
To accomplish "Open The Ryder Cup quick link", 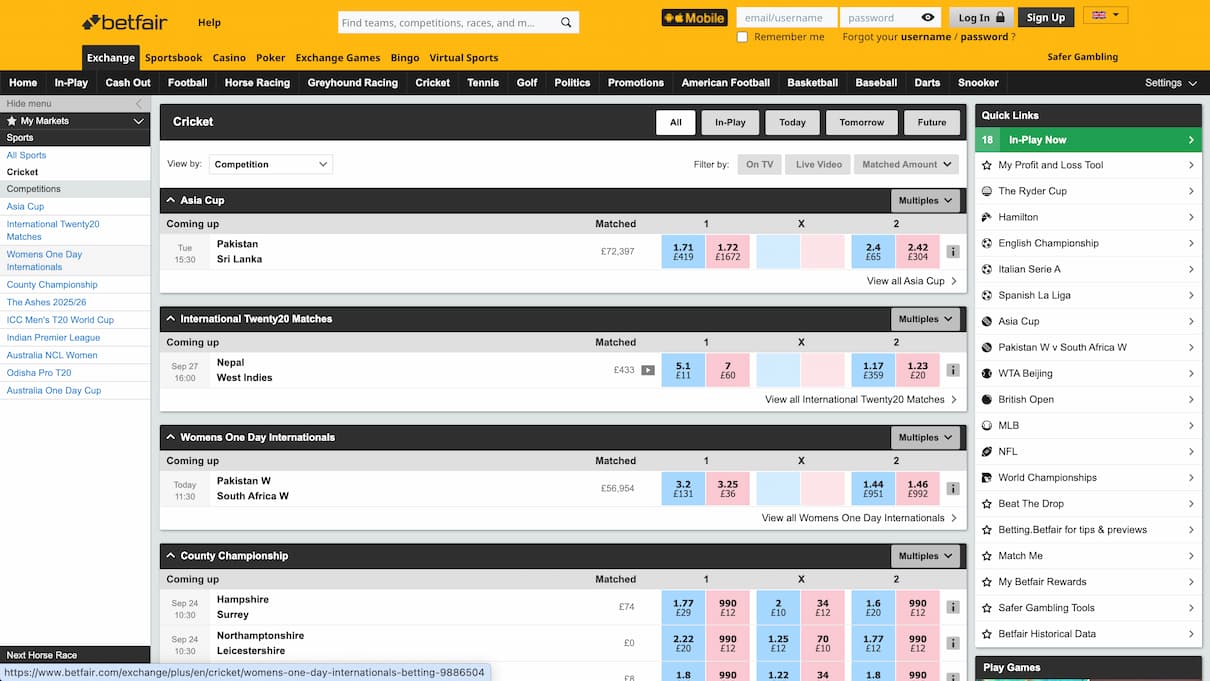I will pyautogui.click(x=1088, y=191).
